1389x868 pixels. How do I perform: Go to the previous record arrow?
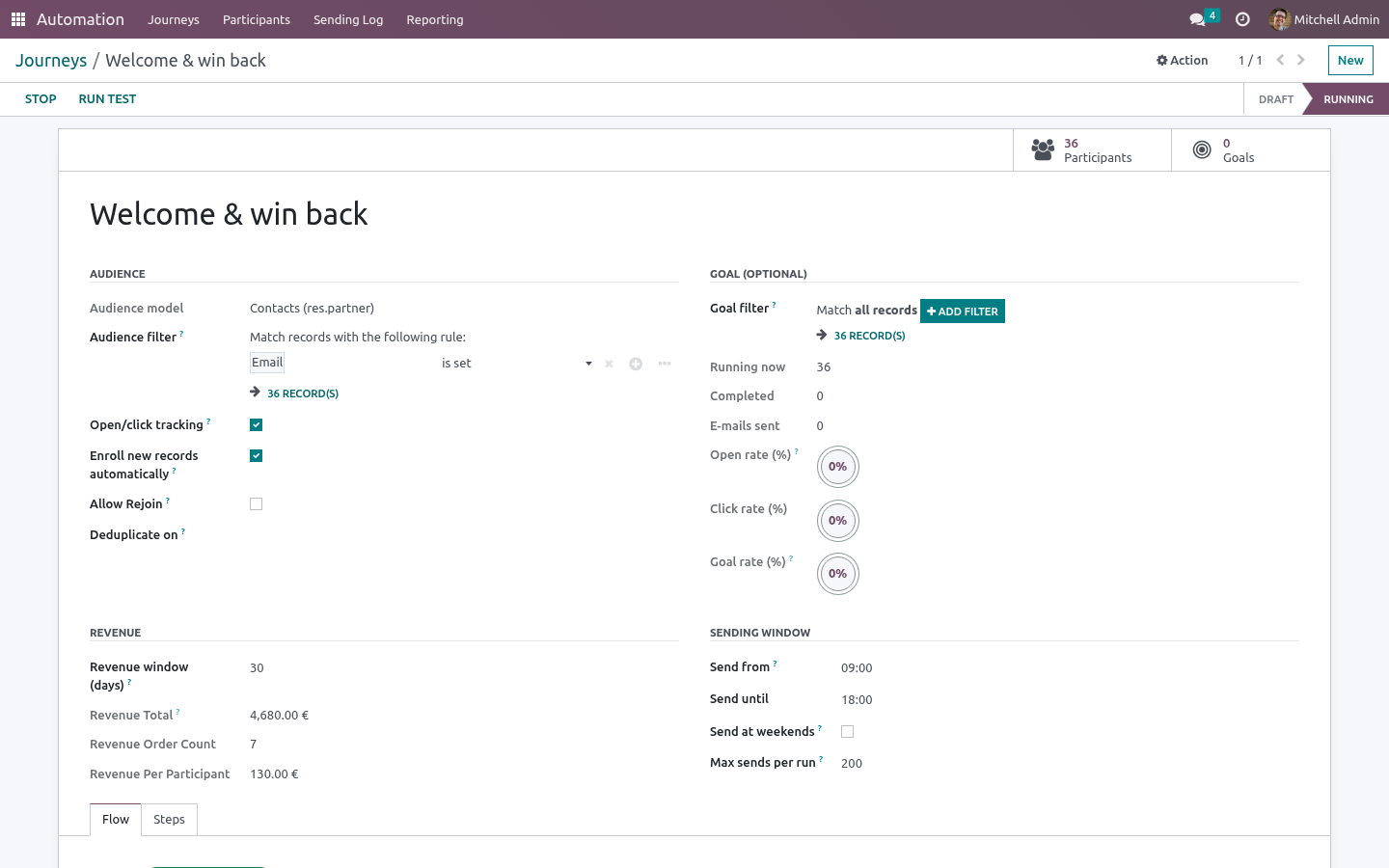[1280, 60]
